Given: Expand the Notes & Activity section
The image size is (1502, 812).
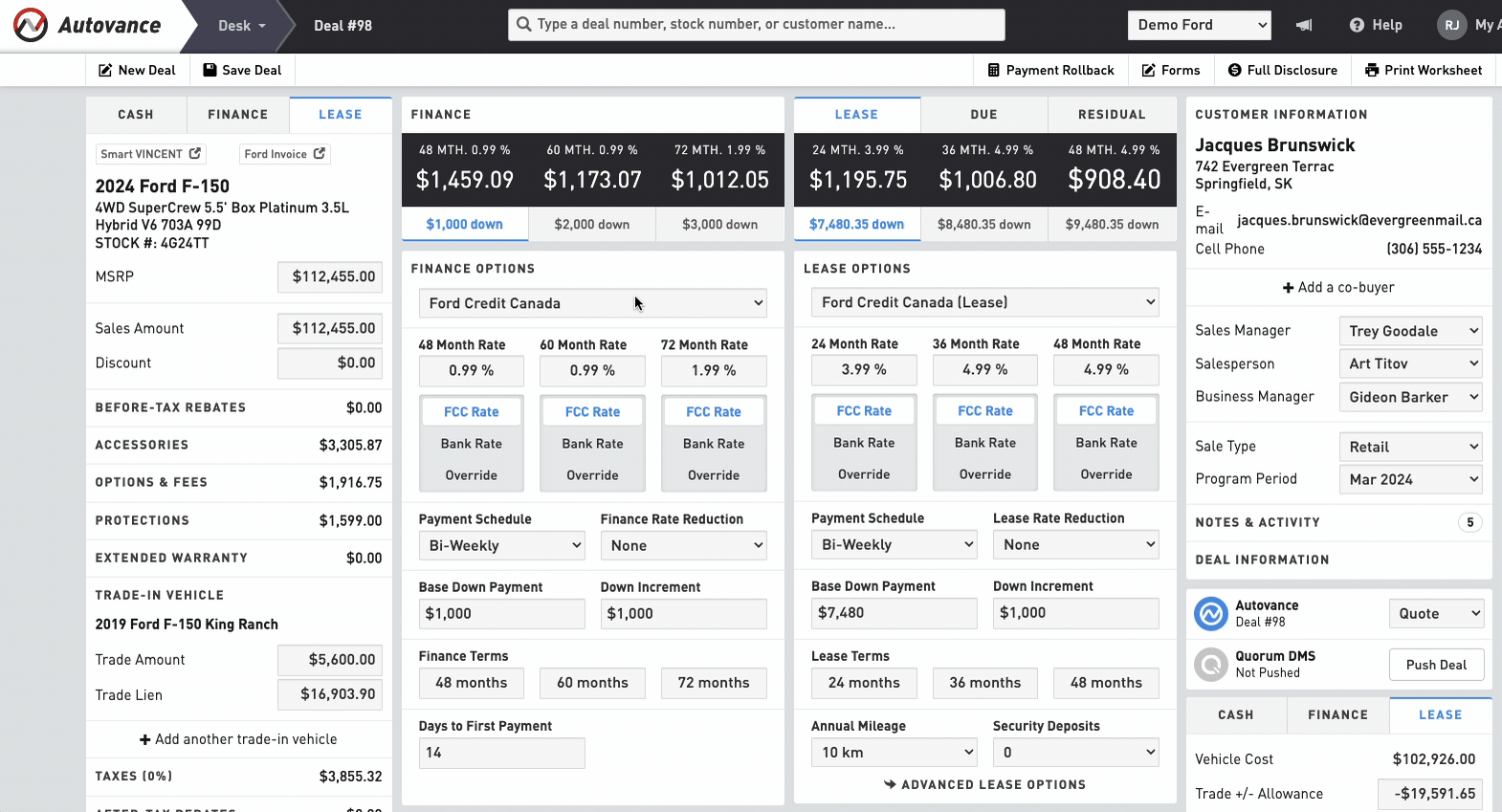Looking at the screenshot, I should (1338, 522).
